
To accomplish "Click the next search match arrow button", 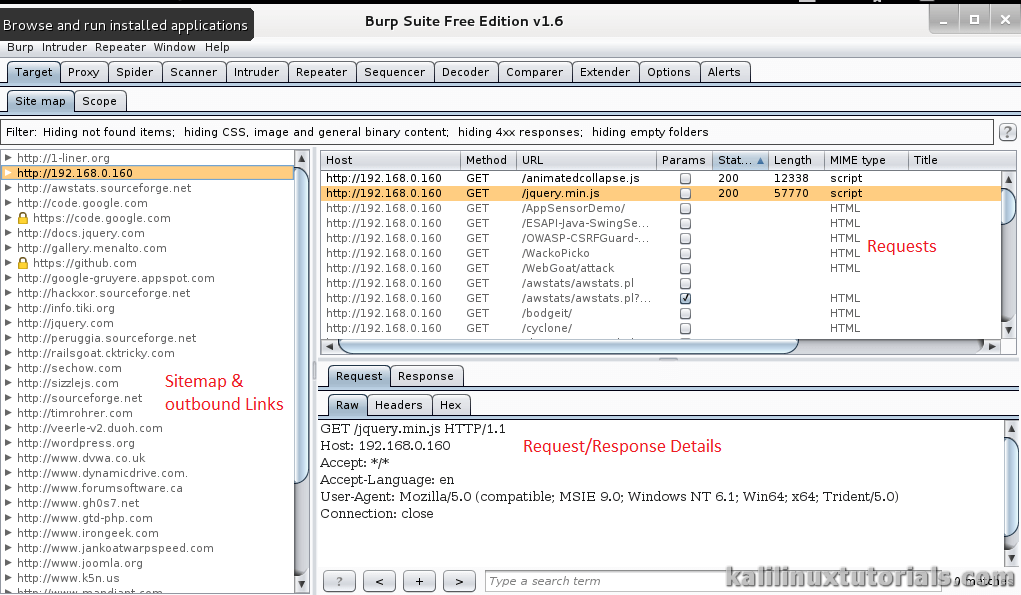I will 458,581.
